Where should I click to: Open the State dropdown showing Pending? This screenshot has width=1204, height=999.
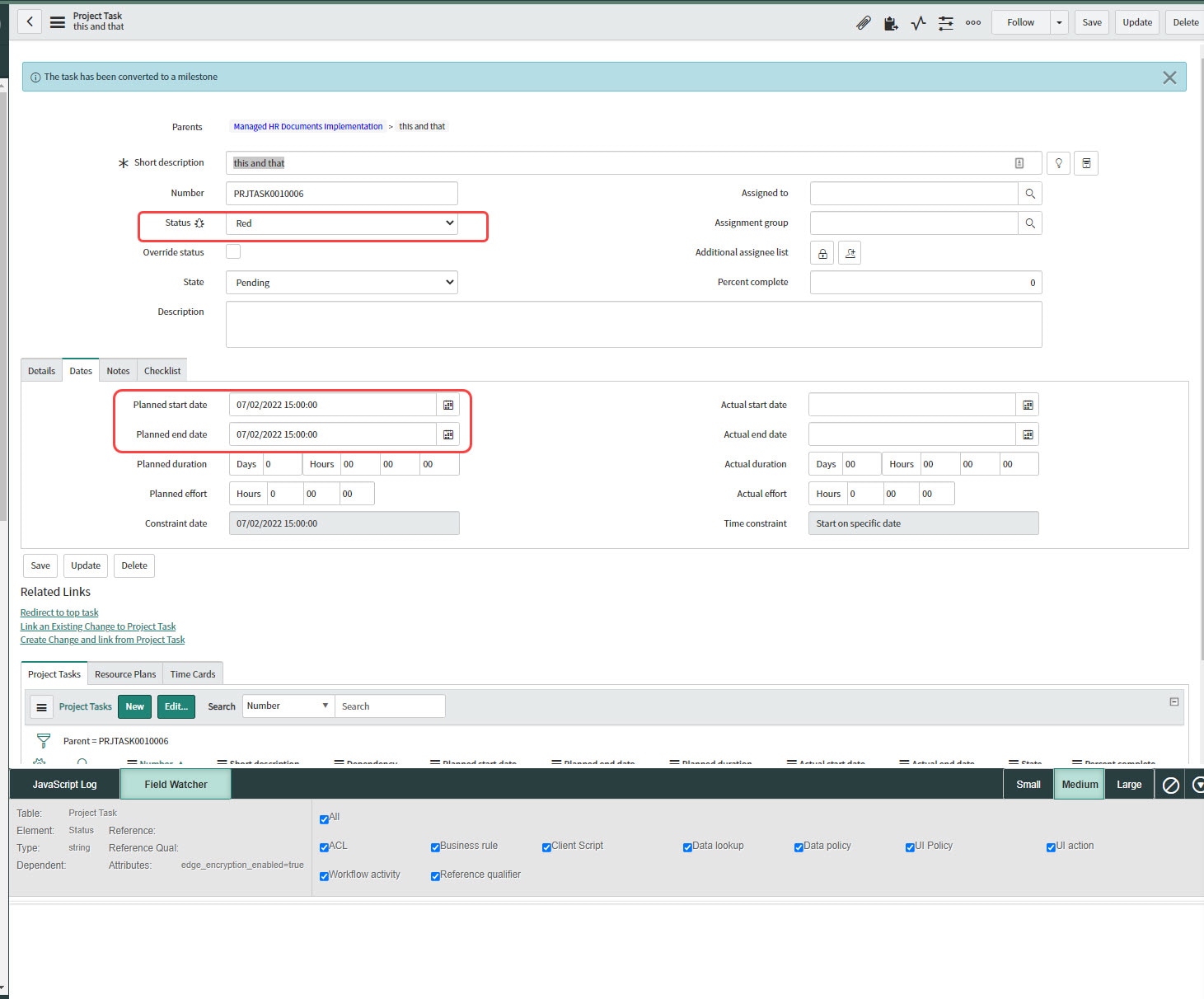click(342, 283)
